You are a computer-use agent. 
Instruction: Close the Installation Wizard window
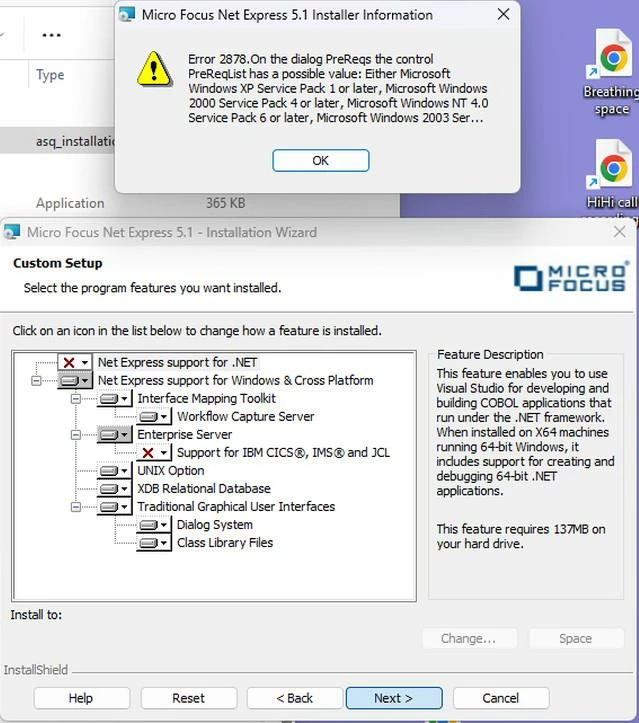click(x=619, y=232)
